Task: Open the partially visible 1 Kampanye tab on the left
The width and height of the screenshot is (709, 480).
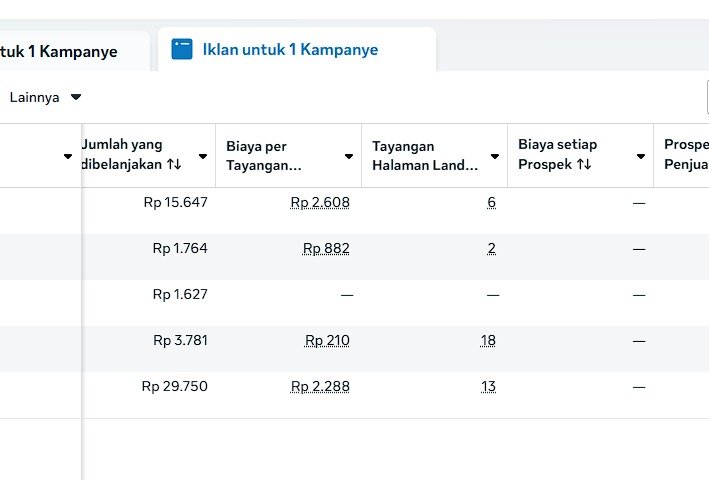Action: [60, 51]
